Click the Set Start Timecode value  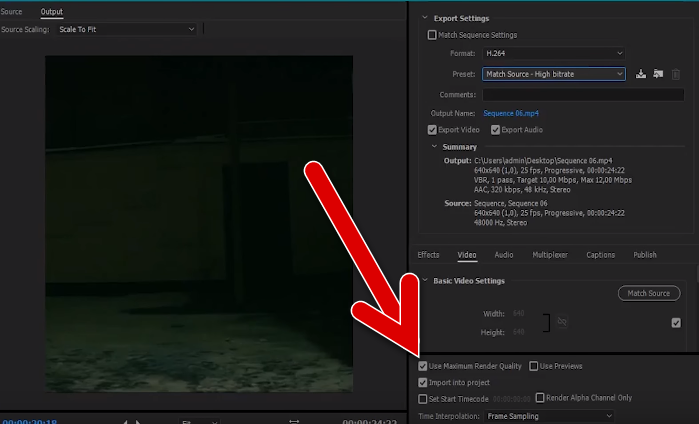tap(512, 399)
